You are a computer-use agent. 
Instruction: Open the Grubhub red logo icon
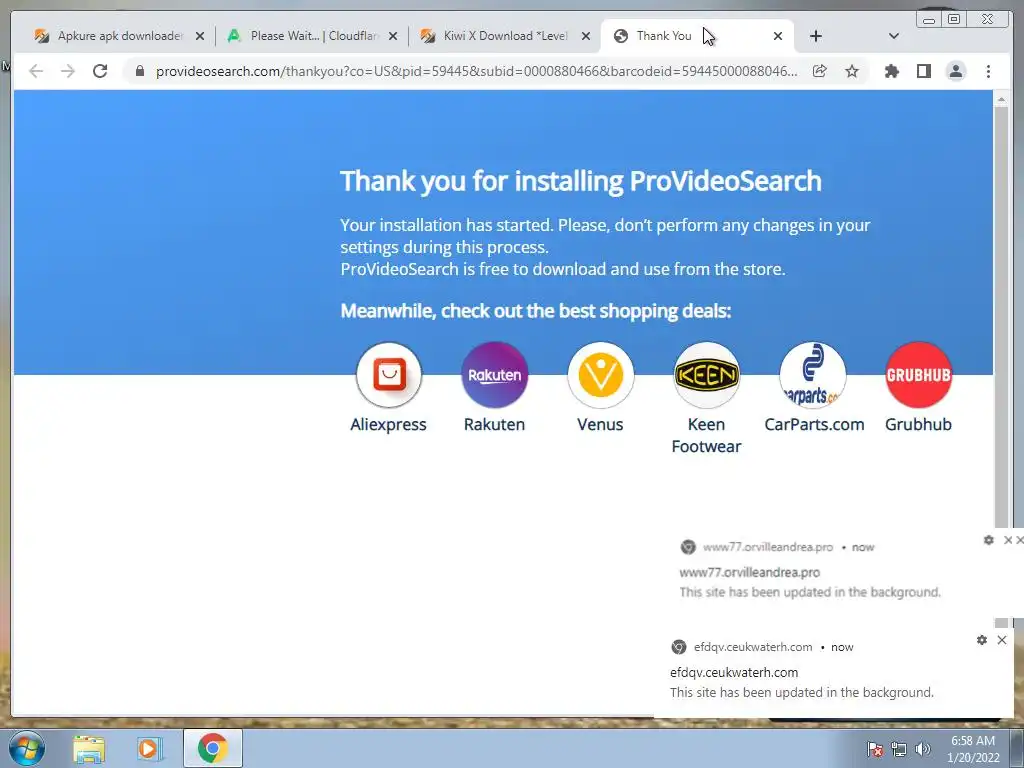(x=918, y=376)
